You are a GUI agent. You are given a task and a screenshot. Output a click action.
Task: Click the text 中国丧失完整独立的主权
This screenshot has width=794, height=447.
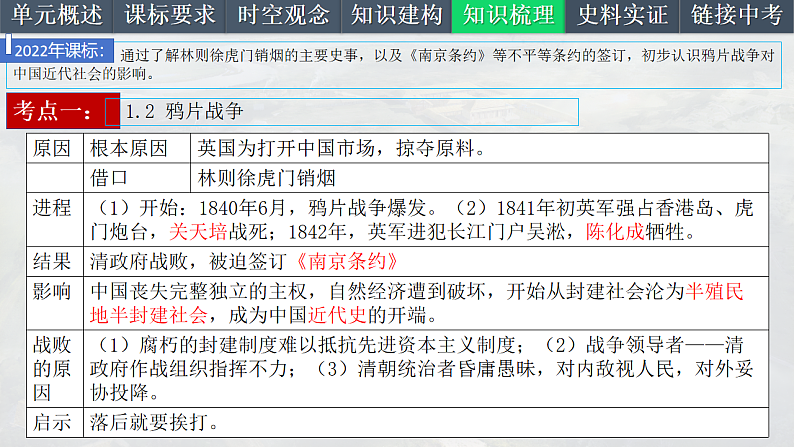pyautogui.click(x=199, y=292)
